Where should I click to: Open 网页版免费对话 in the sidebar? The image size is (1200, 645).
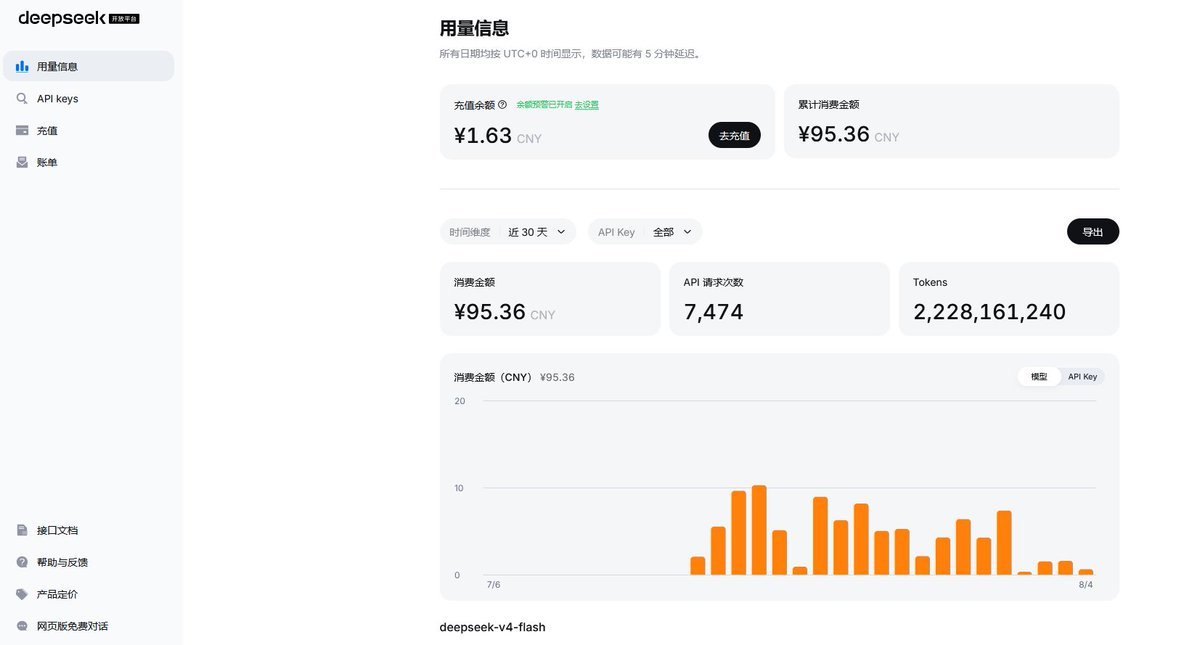click(89, 626)
